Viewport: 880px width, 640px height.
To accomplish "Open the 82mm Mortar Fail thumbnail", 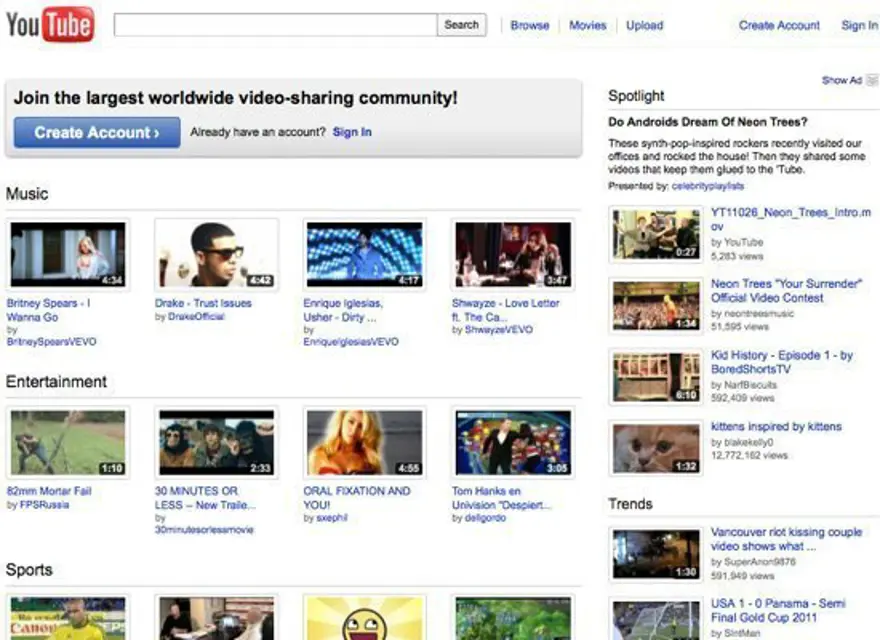I will [x=68, y=442].
